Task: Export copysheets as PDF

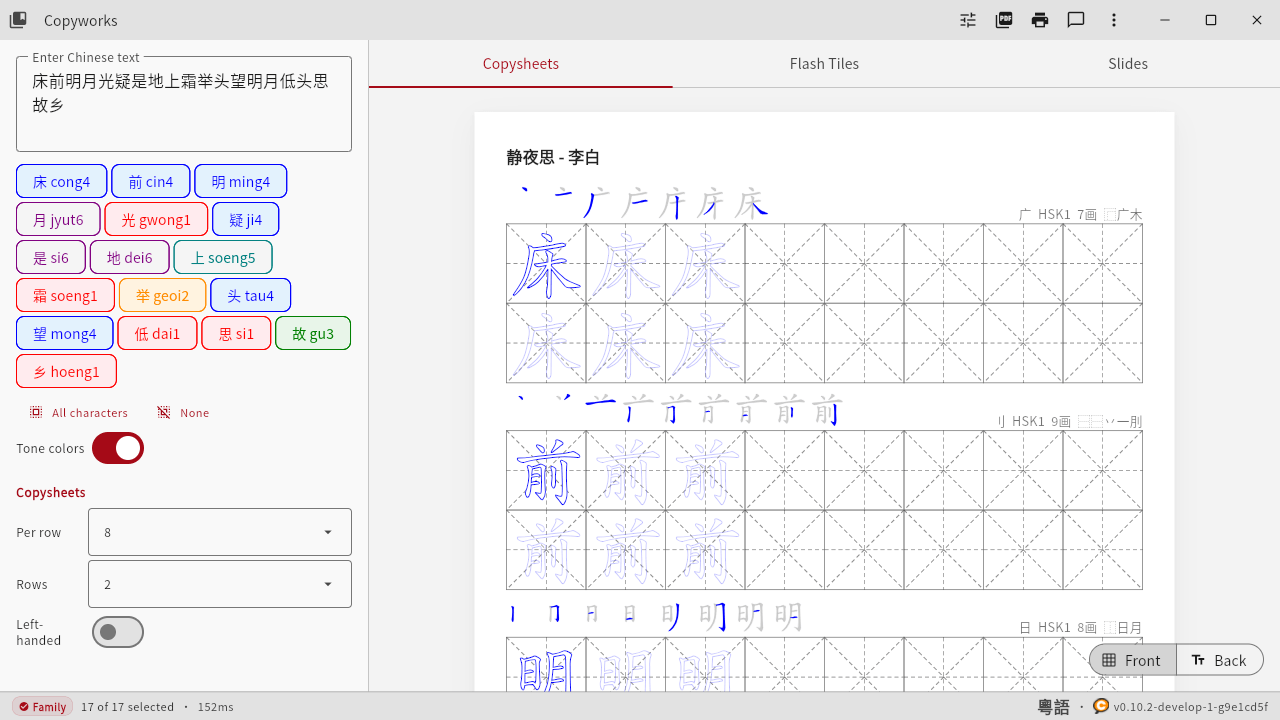Action: [x=1003, y=19]
